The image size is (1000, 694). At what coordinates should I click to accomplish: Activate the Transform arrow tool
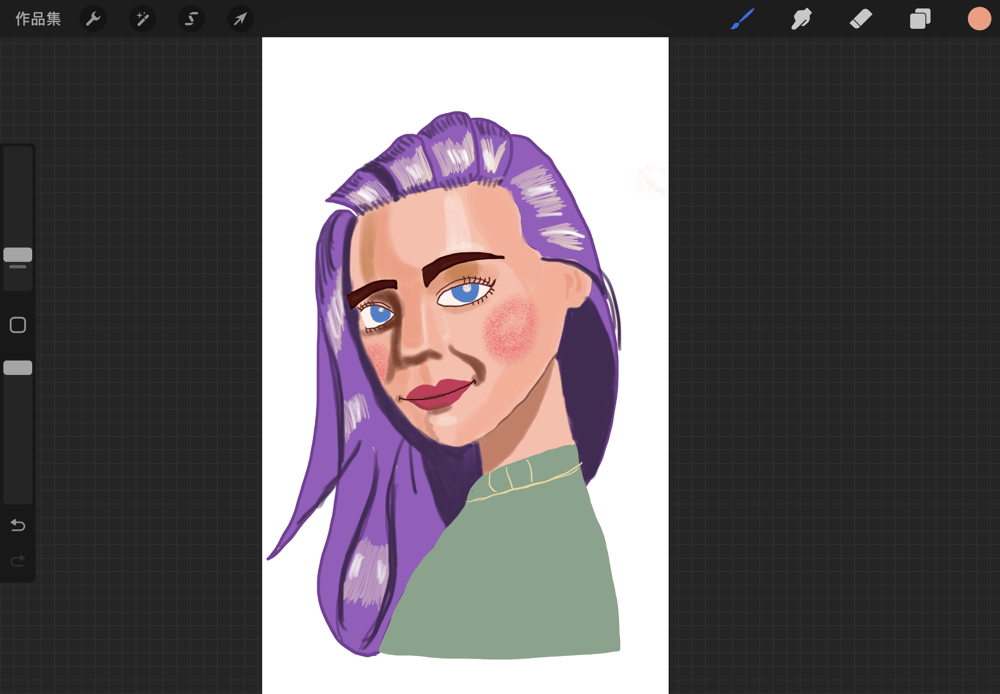pyautogui.click(x=240, y=19)
